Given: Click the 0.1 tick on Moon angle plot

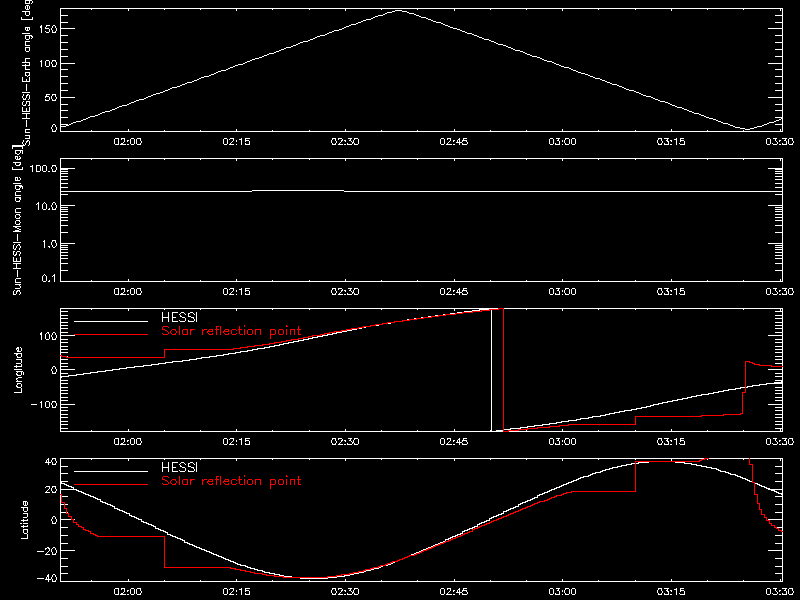Looking at the screenshot, I should tap(49, 279).
